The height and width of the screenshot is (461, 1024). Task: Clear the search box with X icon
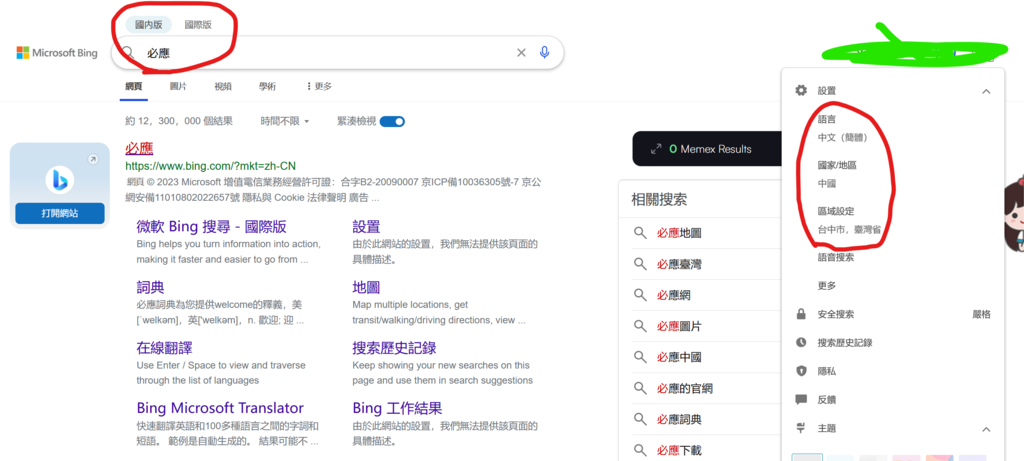point(521,53)
